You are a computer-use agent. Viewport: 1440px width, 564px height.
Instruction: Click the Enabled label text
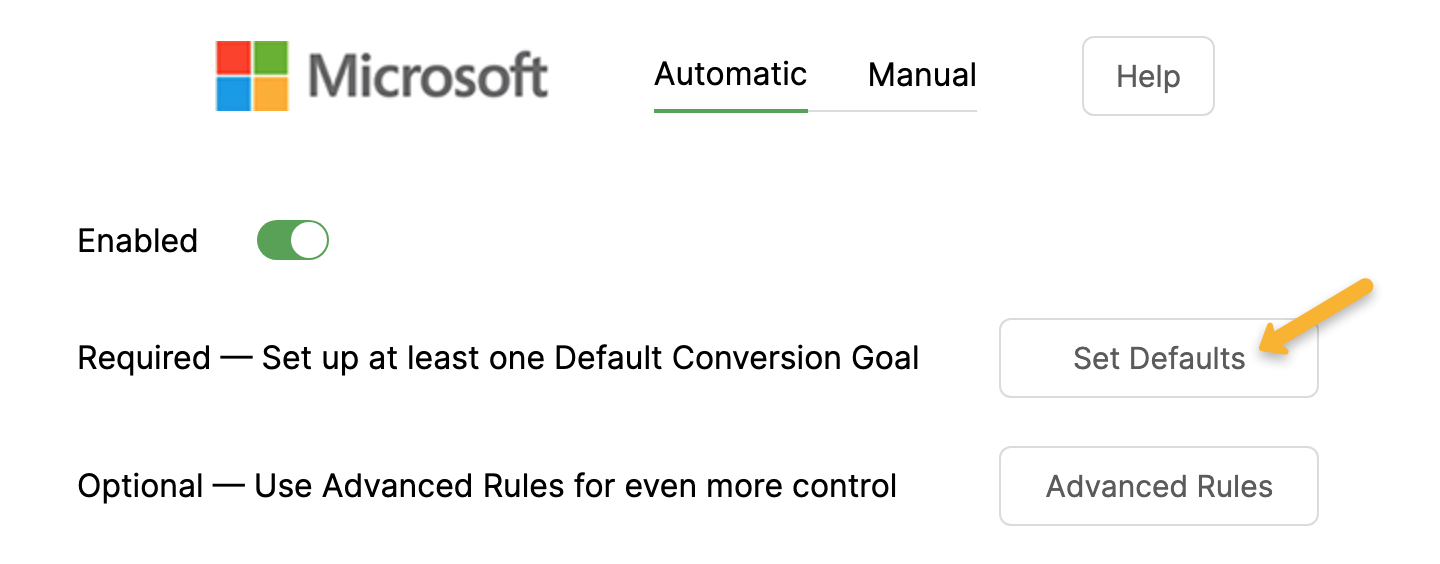[x=137, y=241]
